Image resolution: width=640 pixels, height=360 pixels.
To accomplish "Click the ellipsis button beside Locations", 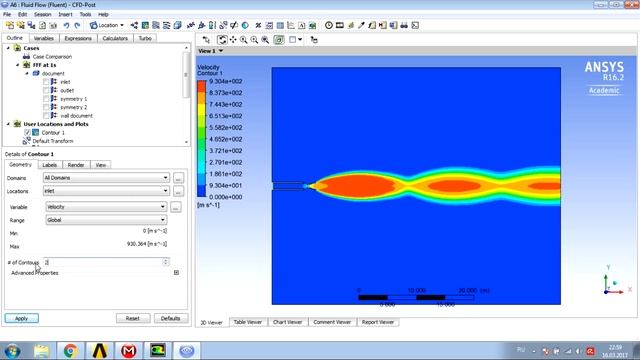I will tap(178, 191).
